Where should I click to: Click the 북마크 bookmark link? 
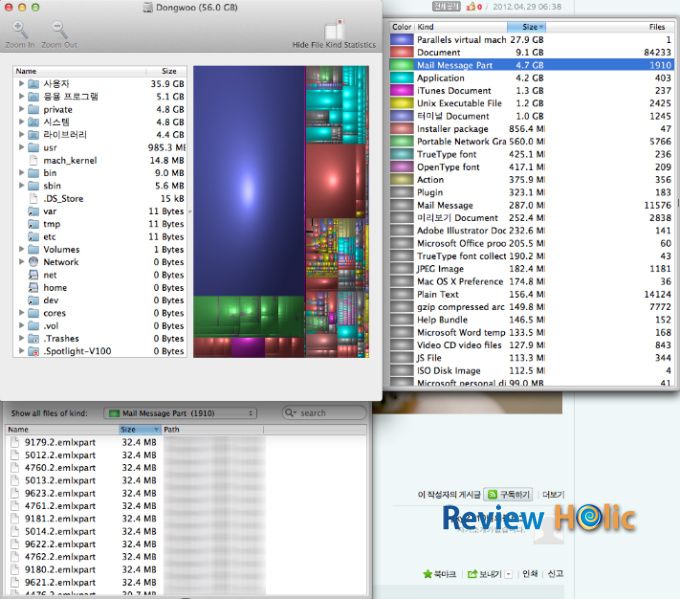(x=439, y=574)
